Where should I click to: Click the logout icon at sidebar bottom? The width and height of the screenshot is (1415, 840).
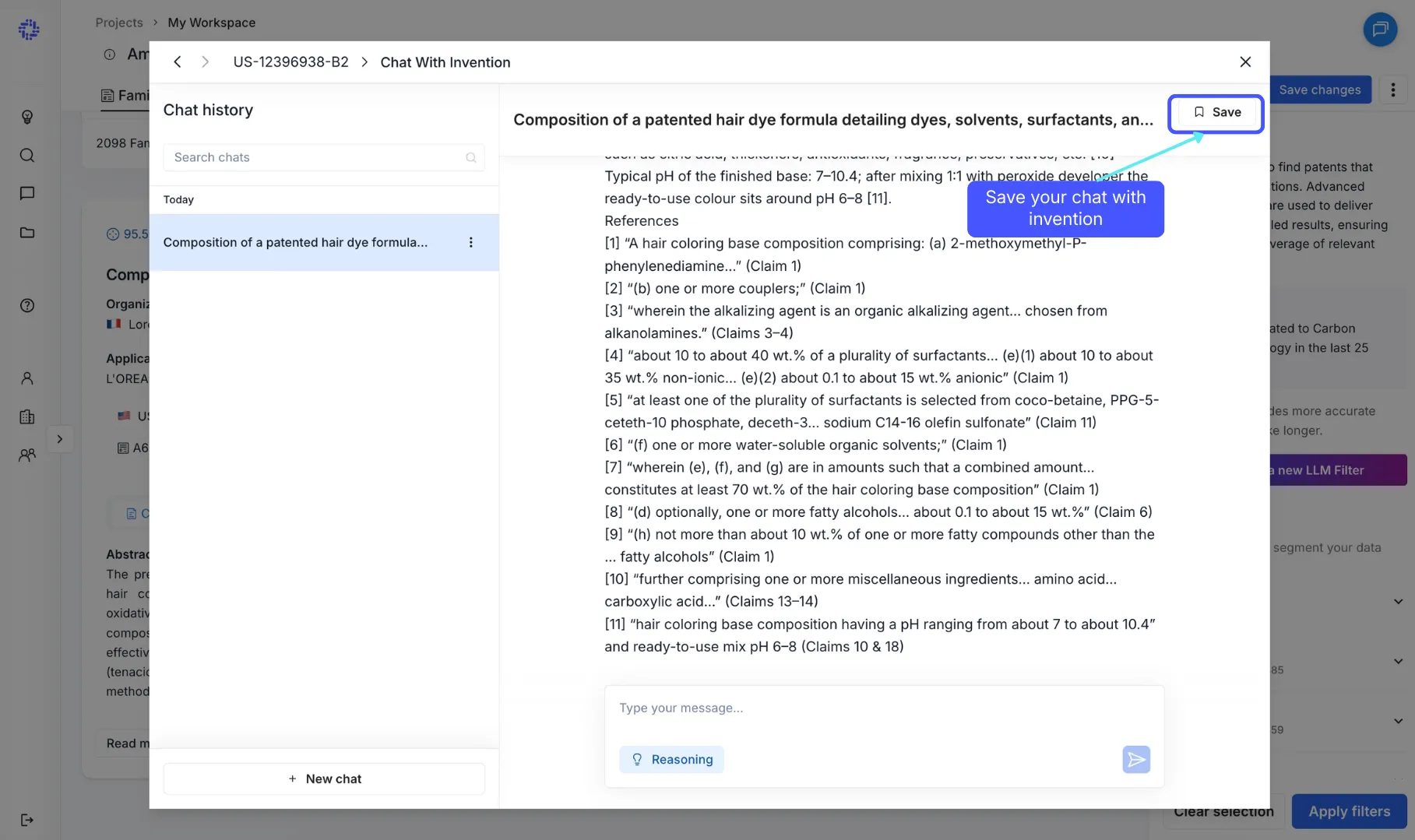pos(27,820)
